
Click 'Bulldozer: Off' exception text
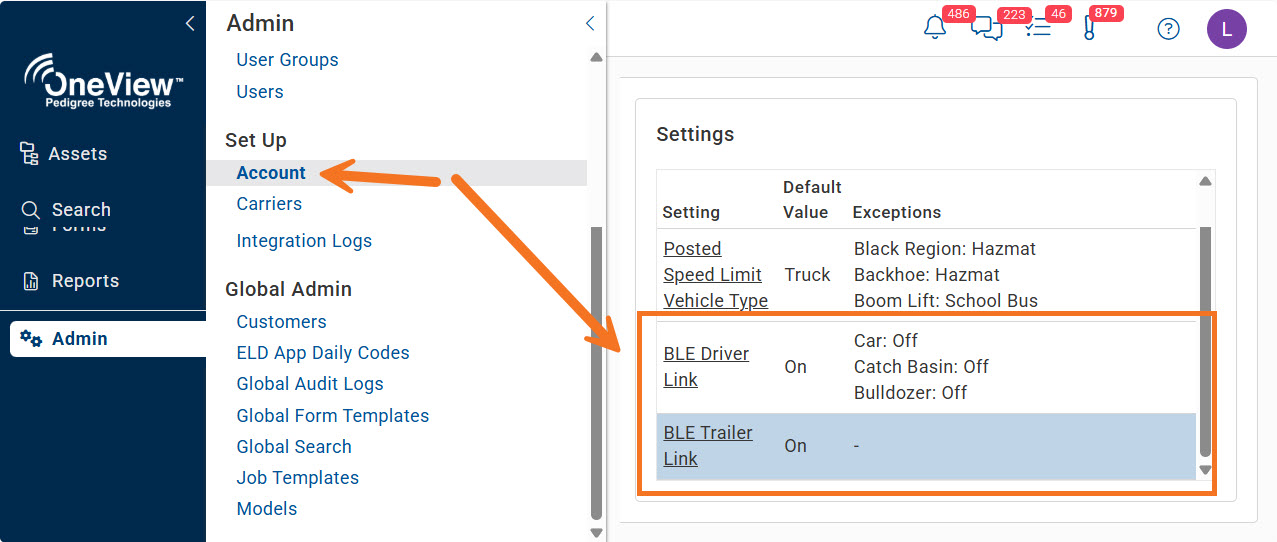(910, 393)
